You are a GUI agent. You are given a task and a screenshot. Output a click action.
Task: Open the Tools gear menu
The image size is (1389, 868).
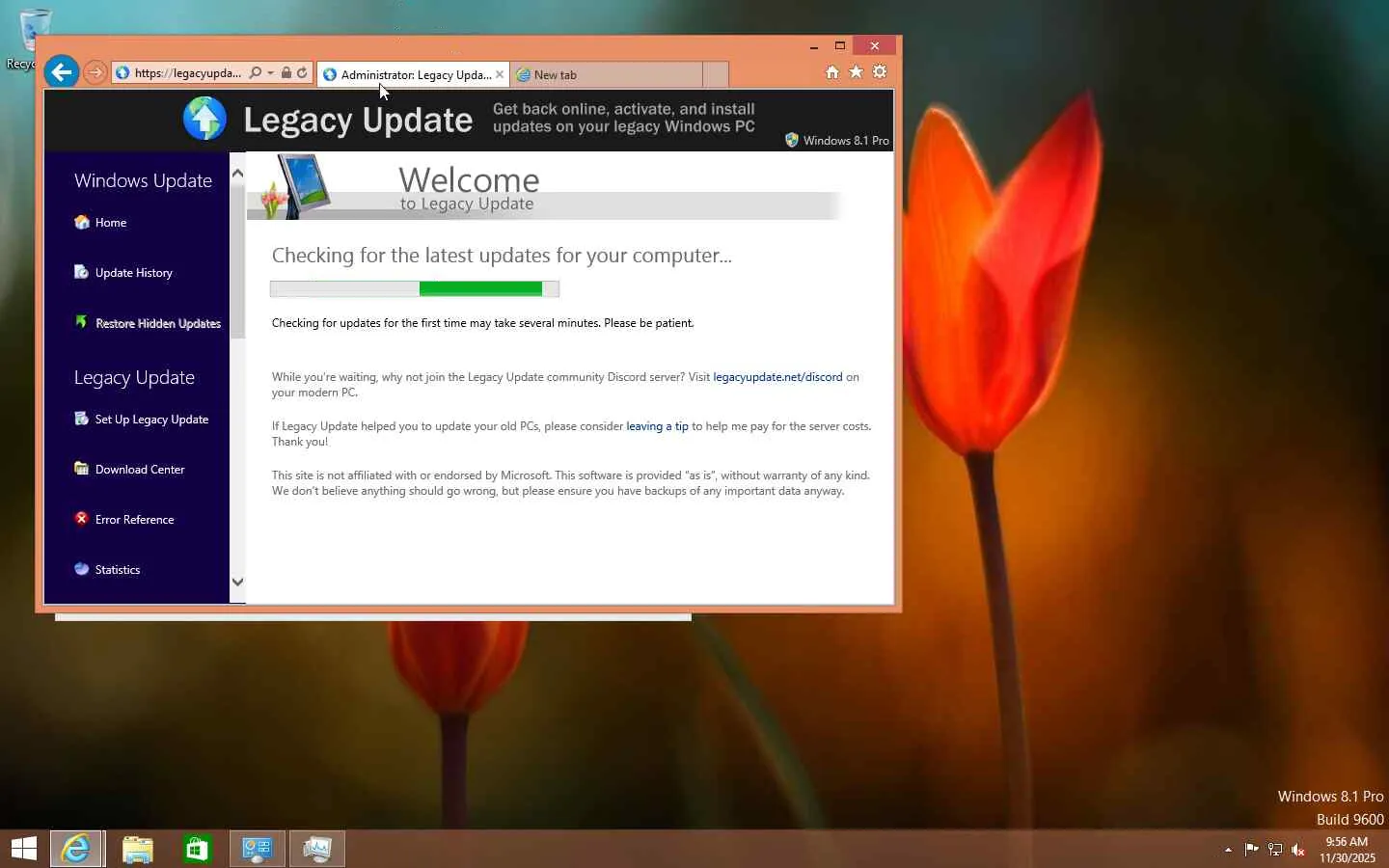click(x=880, y=72)
